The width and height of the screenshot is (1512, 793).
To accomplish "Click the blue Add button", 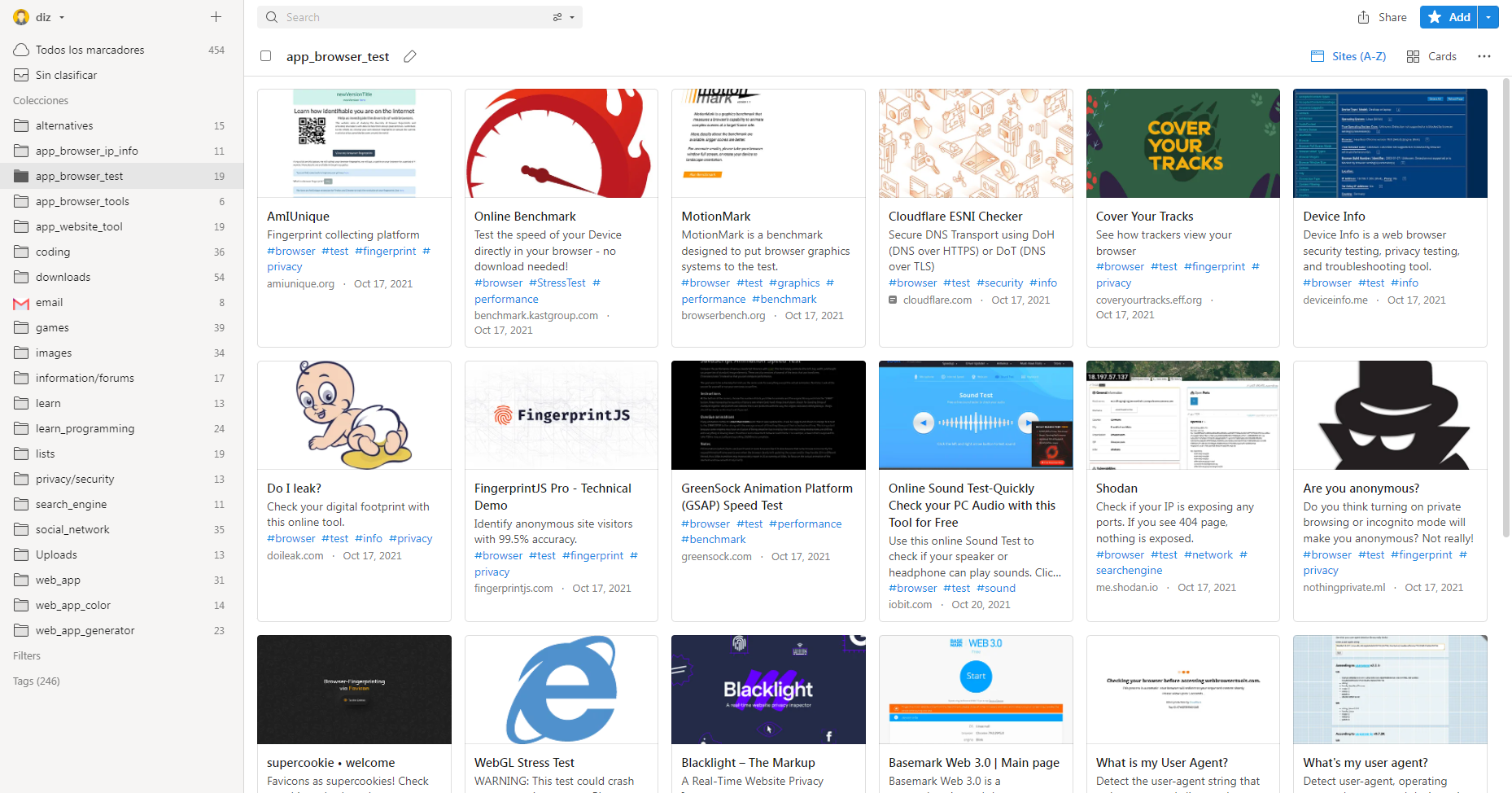I will (1450, 17).
